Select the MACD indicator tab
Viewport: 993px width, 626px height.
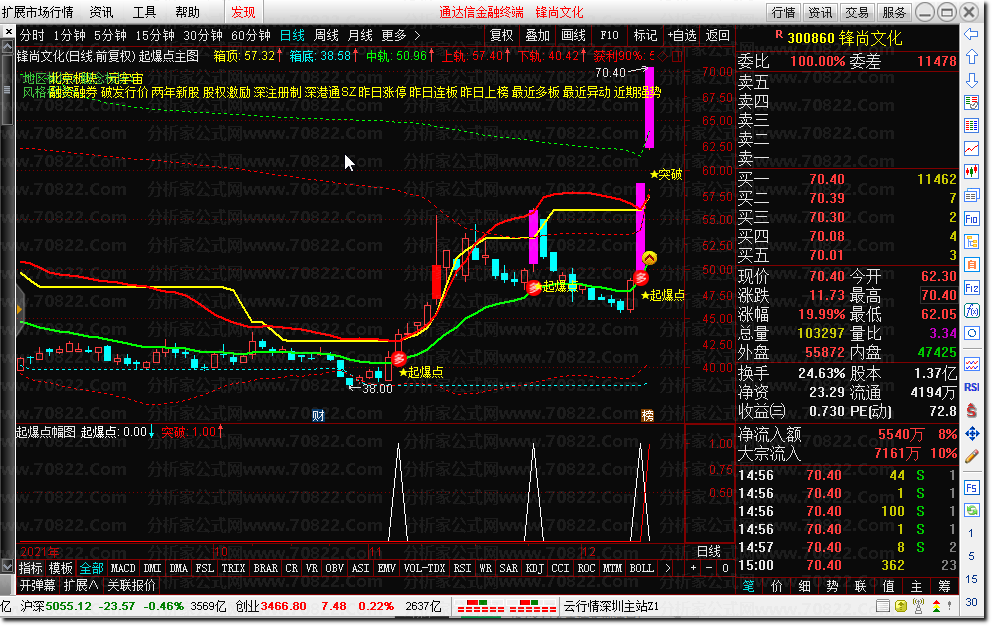[x=123, y=568]
